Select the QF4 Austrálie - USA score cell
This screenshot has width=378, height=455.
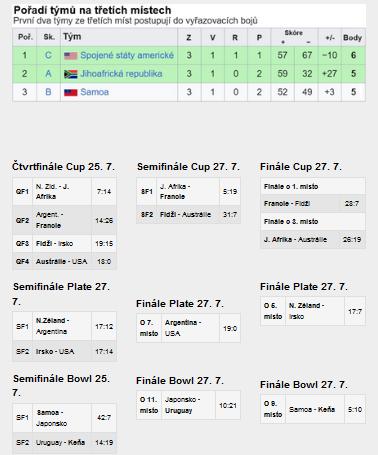[104, 262]
